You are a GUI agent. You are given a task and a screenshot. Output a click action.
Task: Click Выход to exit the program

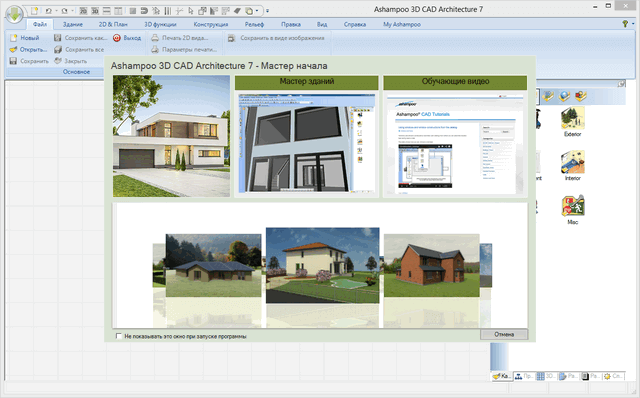(x=127, y=38)
